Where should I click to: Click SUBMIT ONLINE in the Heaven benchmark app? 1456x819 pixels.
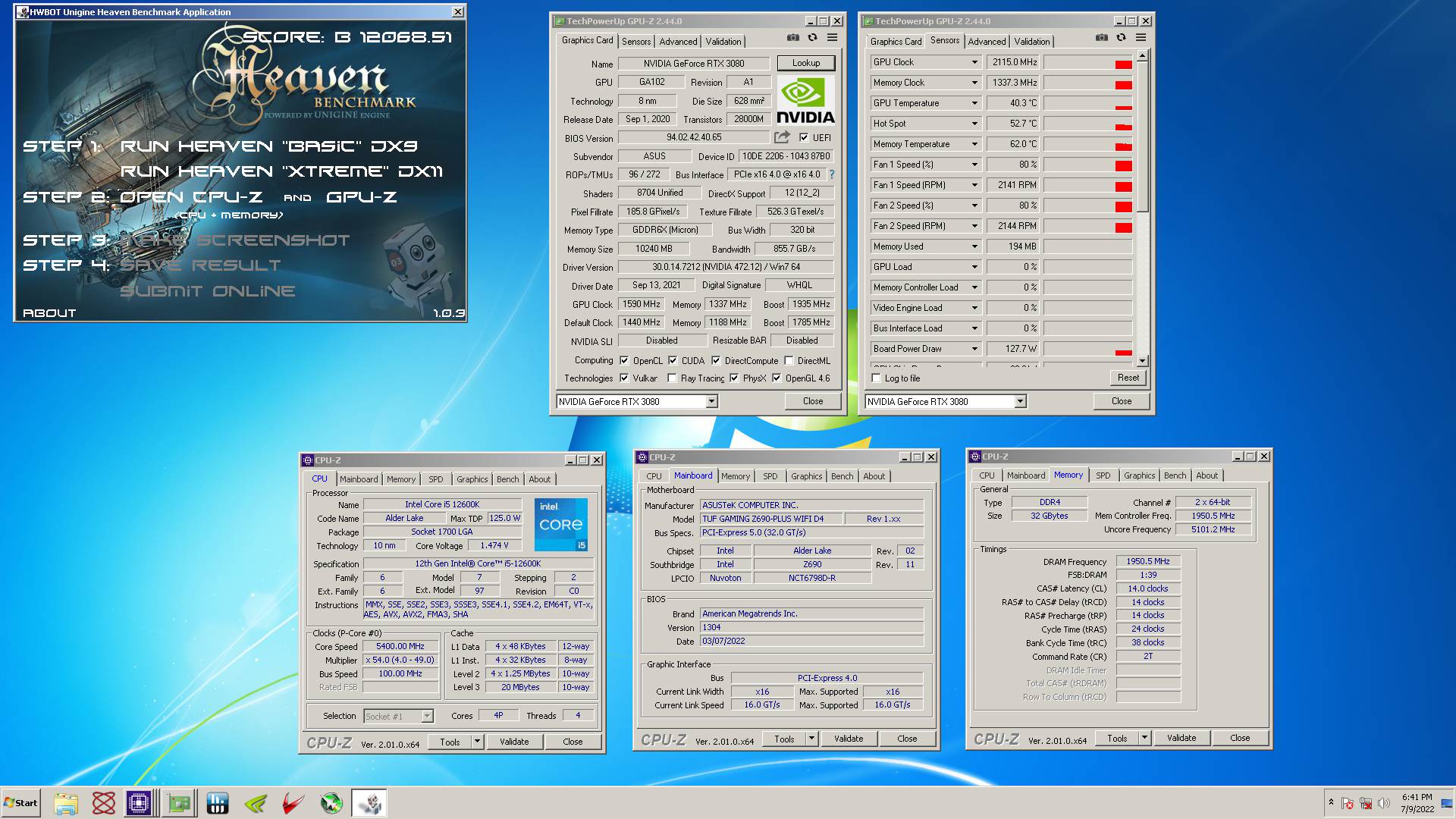(208, 291)
